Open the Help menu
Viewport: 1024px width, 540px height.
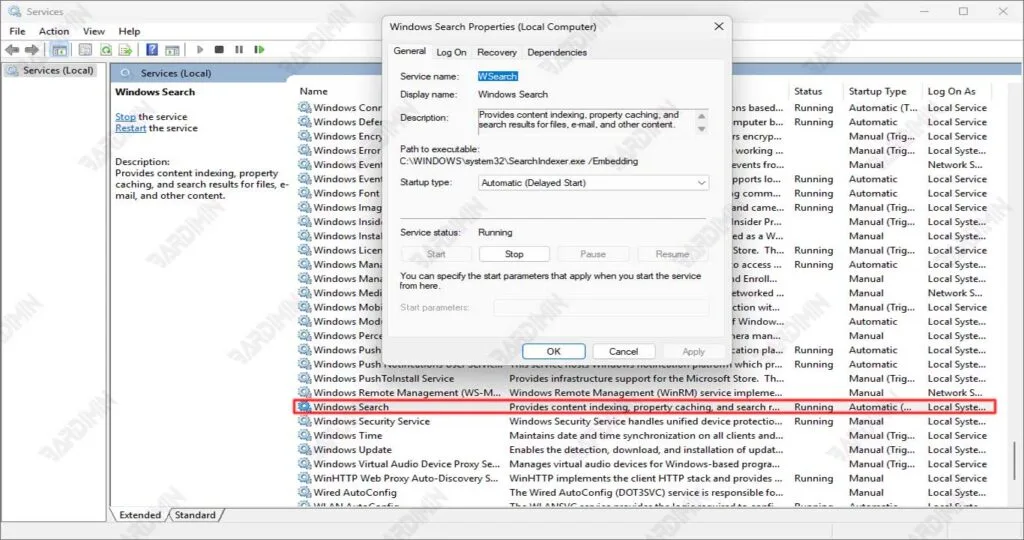click(129, 31)
